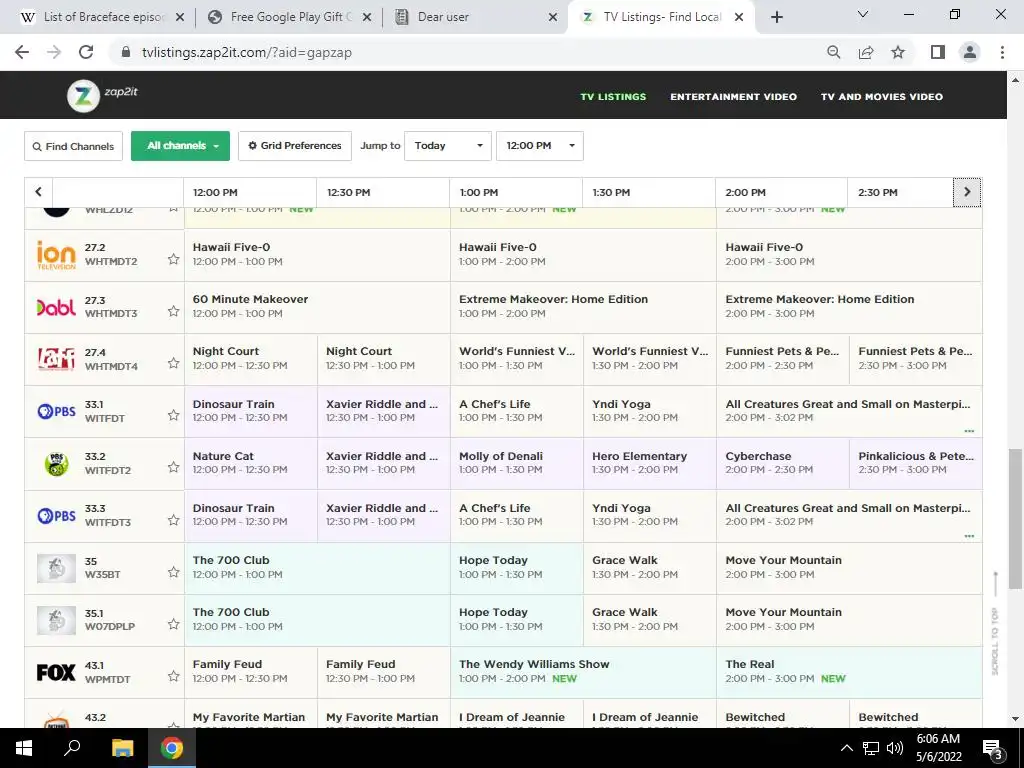
Task: Open the Chrome profile avatar
Action: (x=970, y=52)
